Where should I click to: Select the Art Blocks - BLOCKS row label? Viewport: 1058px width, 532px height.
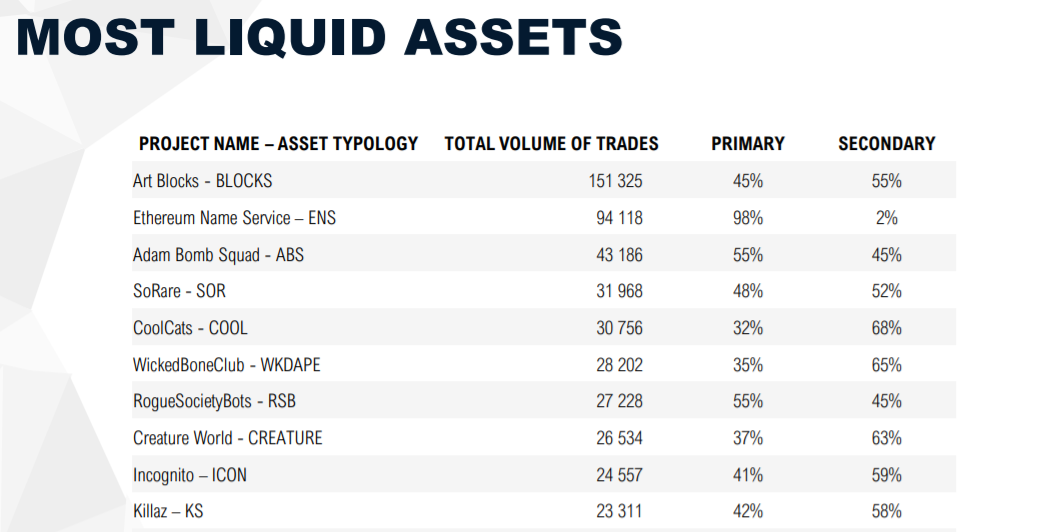[202, 181]
